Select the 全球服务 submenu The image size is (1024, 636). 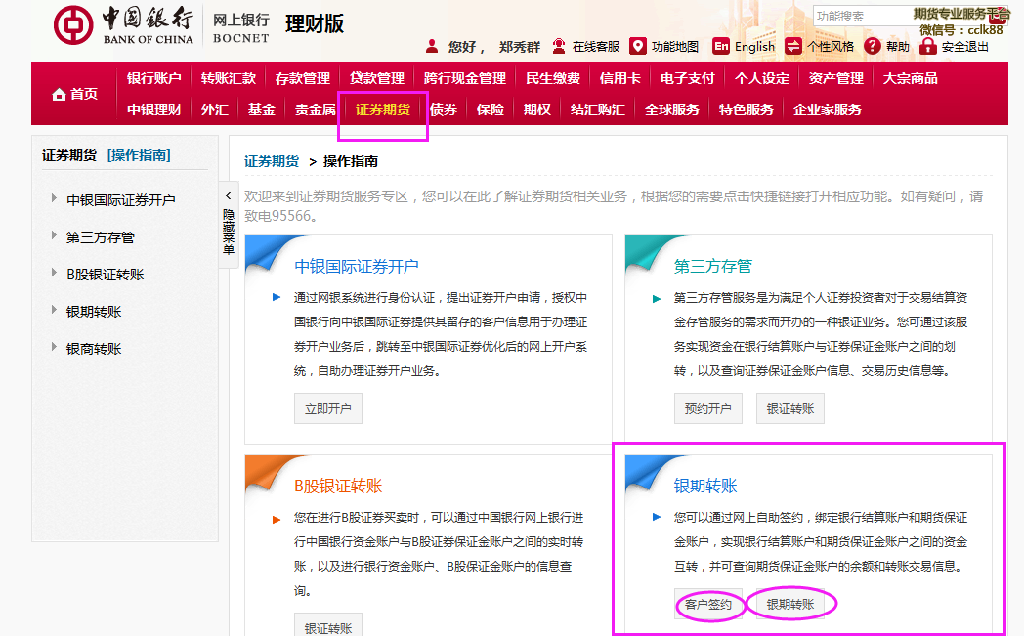[672, 110]
